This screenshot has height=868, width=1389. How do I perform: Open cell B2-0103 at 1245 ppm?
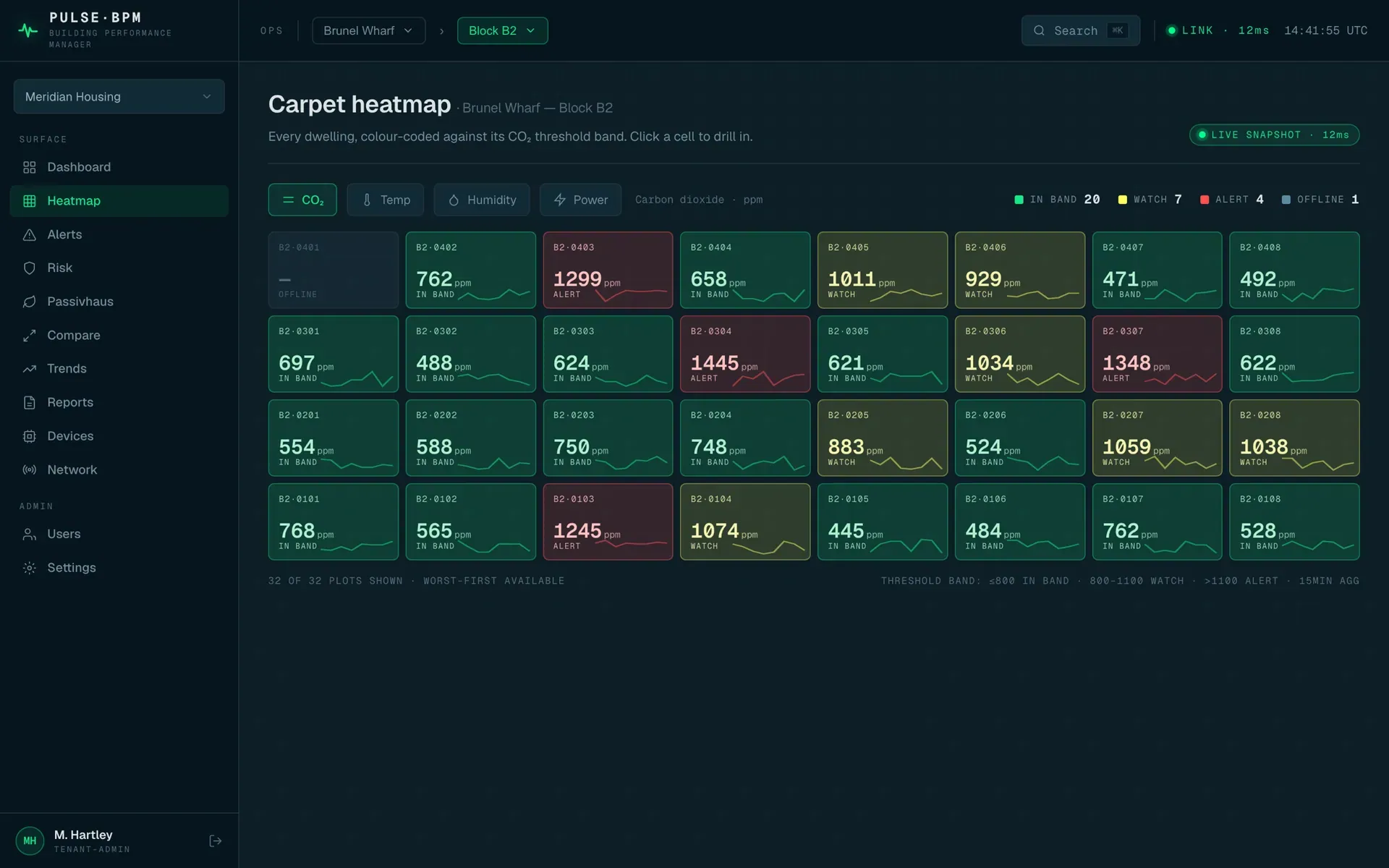click(608, 522)
